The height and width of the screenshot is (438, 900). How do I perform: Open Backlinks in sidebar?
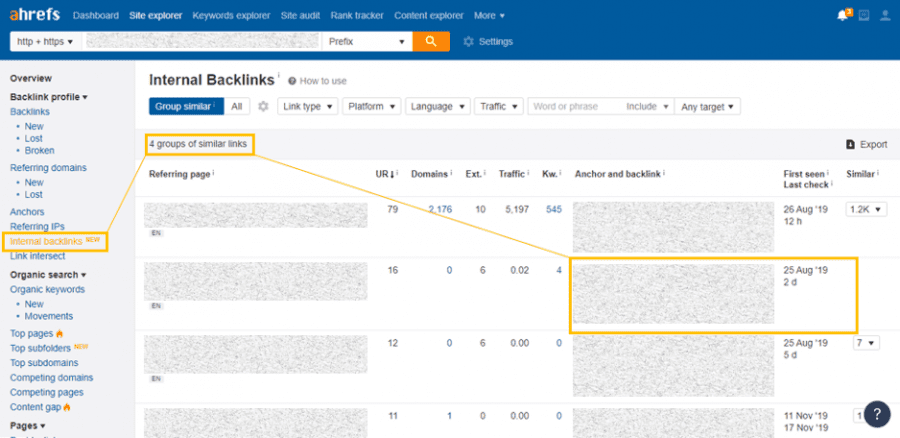click(30, 111)
